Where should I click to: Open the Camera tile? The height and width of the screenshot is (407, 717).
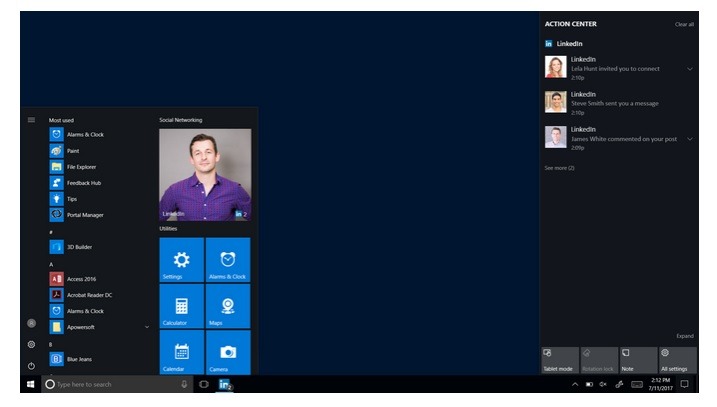point(228,352)
